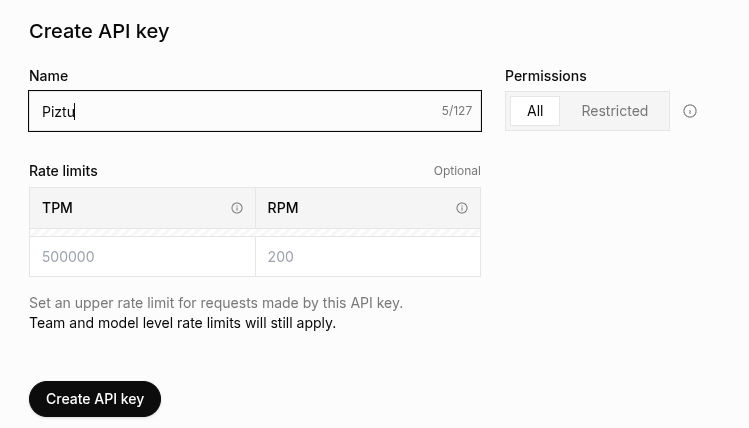Click the Rate limits label
The image size is (749, 428).
[x=63, y=171]
